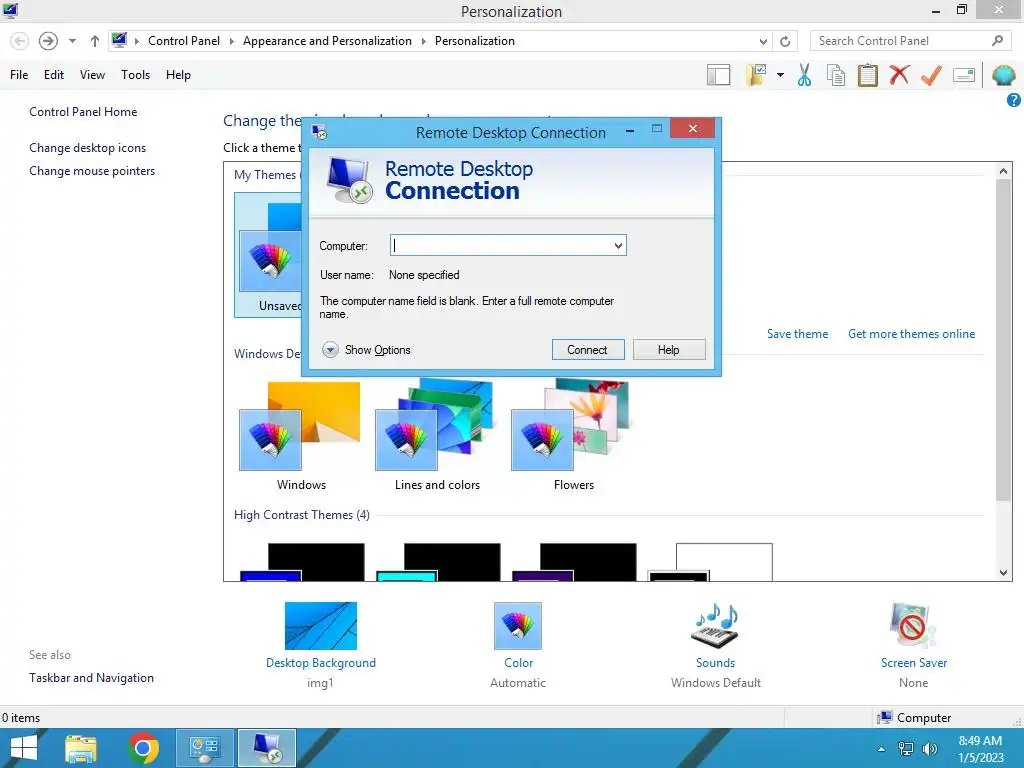Open the Tools menu

pos(135,74)
